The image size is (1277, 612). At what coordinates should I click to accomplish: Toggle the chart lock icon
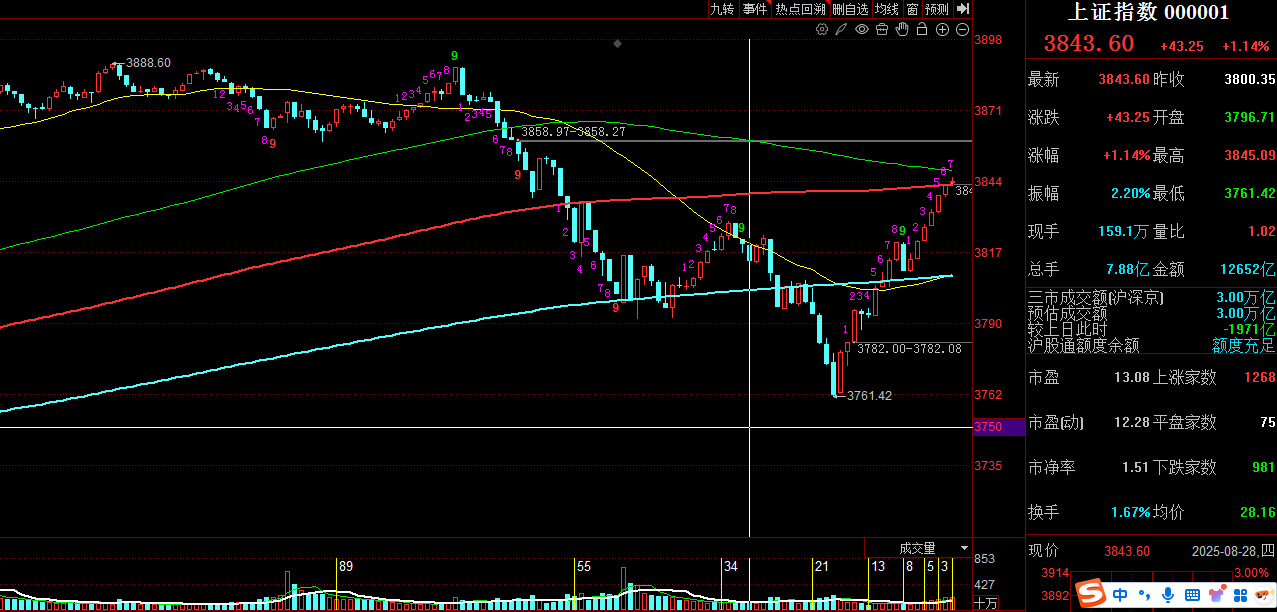coord(922,30)
